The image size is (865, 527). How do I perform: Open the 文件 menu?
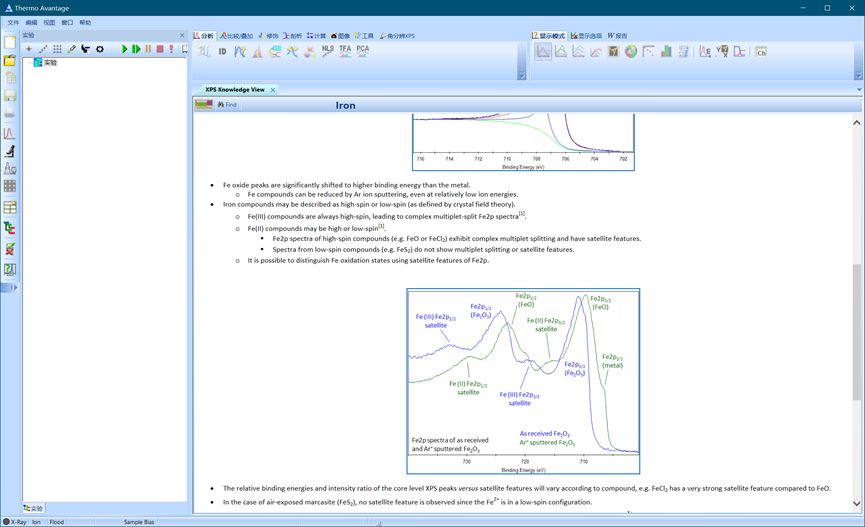click(x=13, y=22)
